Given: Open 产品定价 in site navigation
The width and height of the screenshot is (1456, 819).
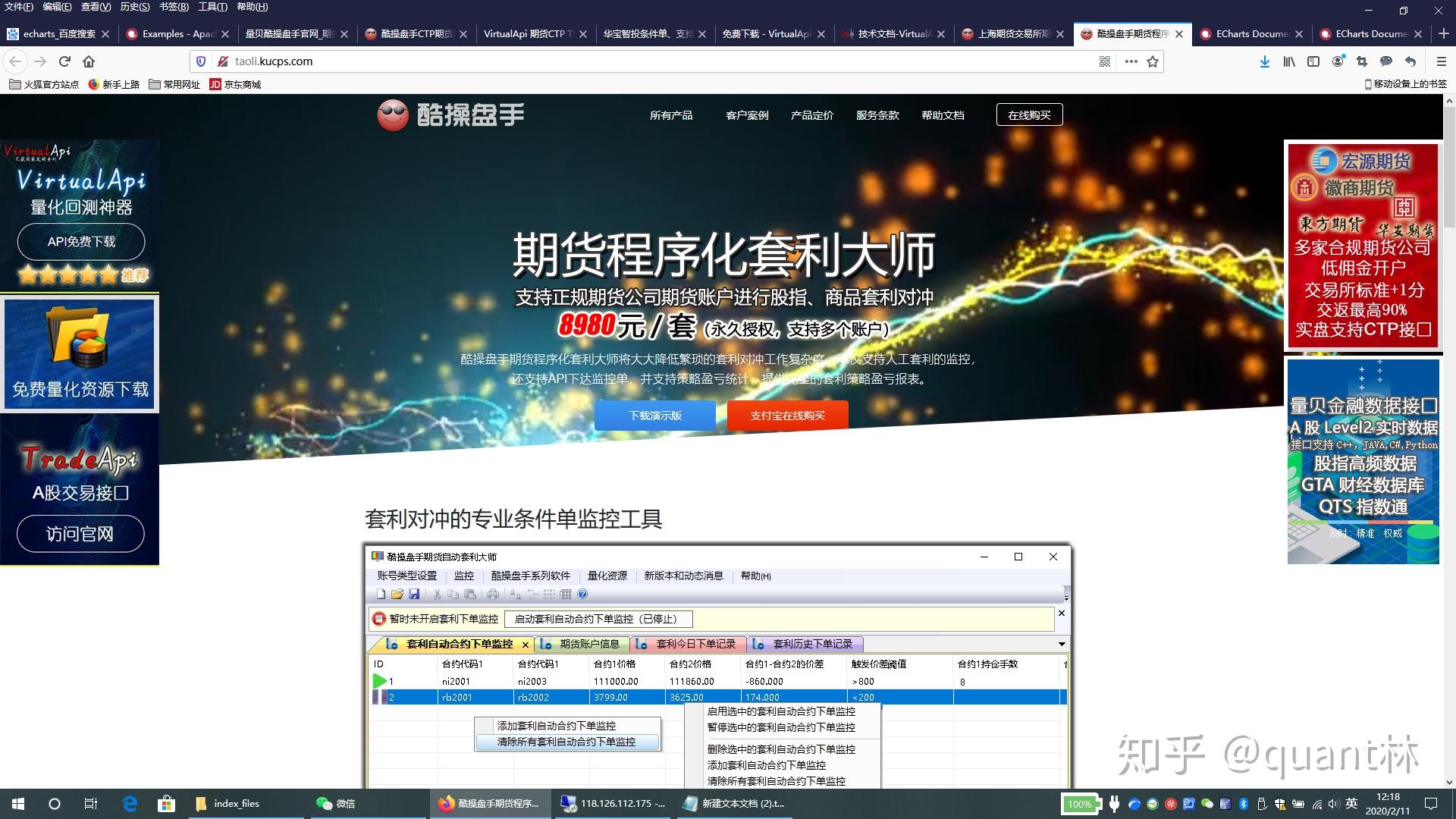Looking at the screenshot, I should pyautogui.click(x=812, y=115).
